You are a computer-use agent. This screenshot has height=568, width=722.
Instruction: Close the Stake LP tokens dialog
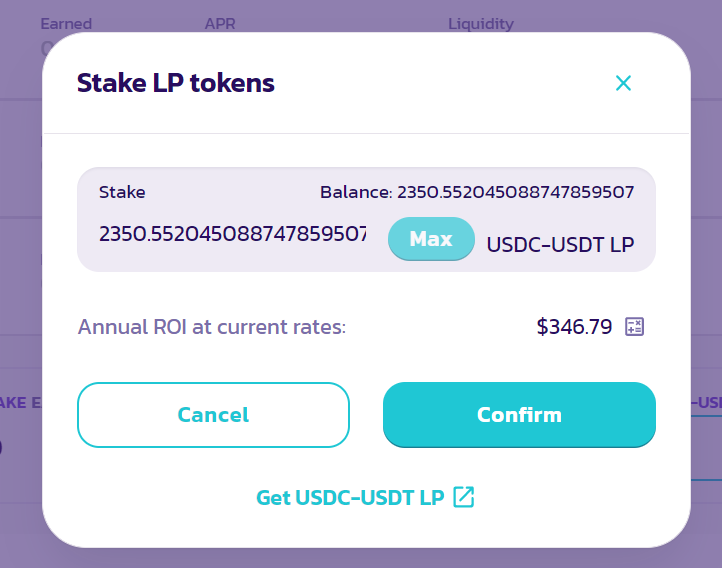click(623, 83)
